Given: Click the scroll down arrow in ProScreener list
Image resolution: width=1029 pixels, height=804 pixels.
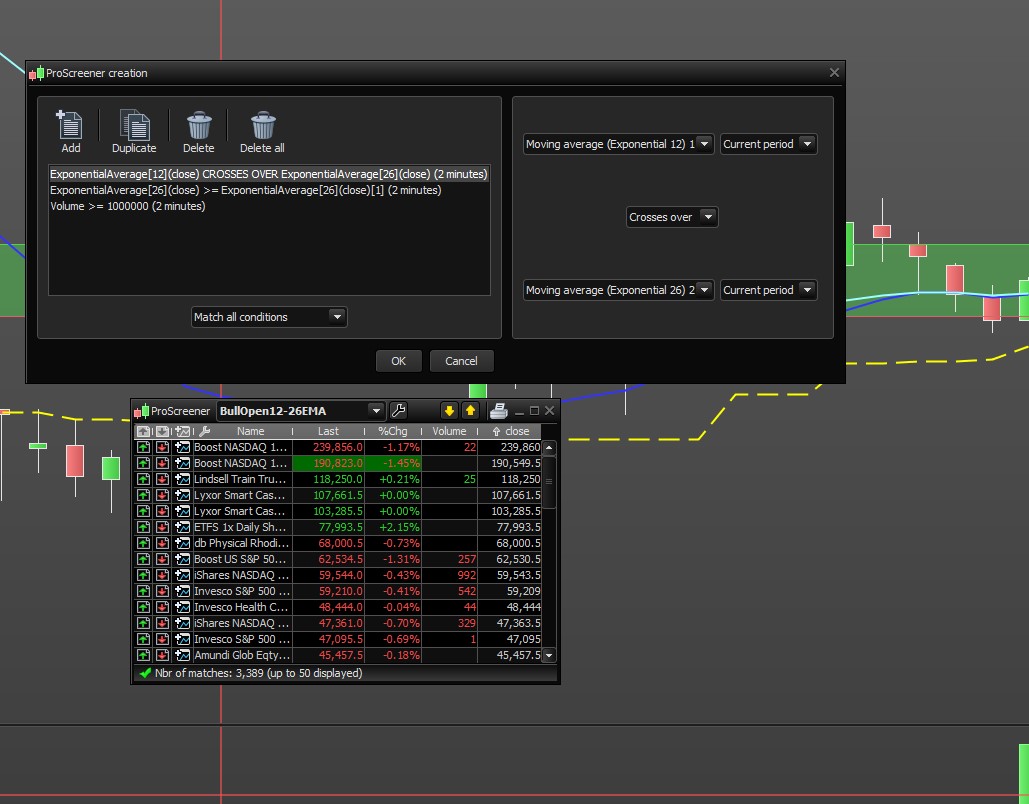Looking at the screenshot, I should 549,655.
